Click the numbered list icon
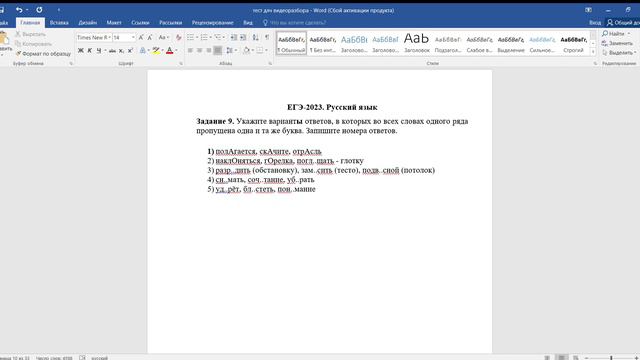The height and width of the screenshot is (360, 640). tap(204, 38)
